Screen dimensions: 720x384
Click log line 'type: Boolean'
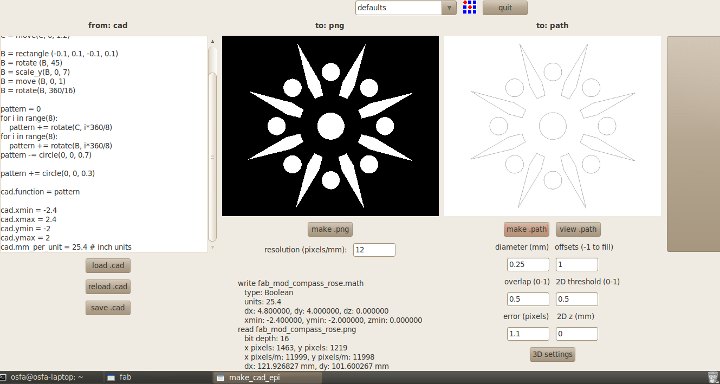coord(269,292)
